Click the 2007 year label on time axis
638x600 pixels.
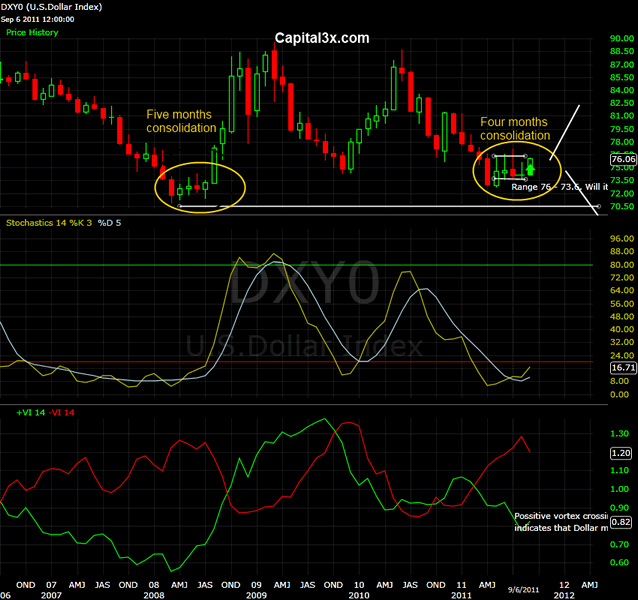(x=51, y=595)
